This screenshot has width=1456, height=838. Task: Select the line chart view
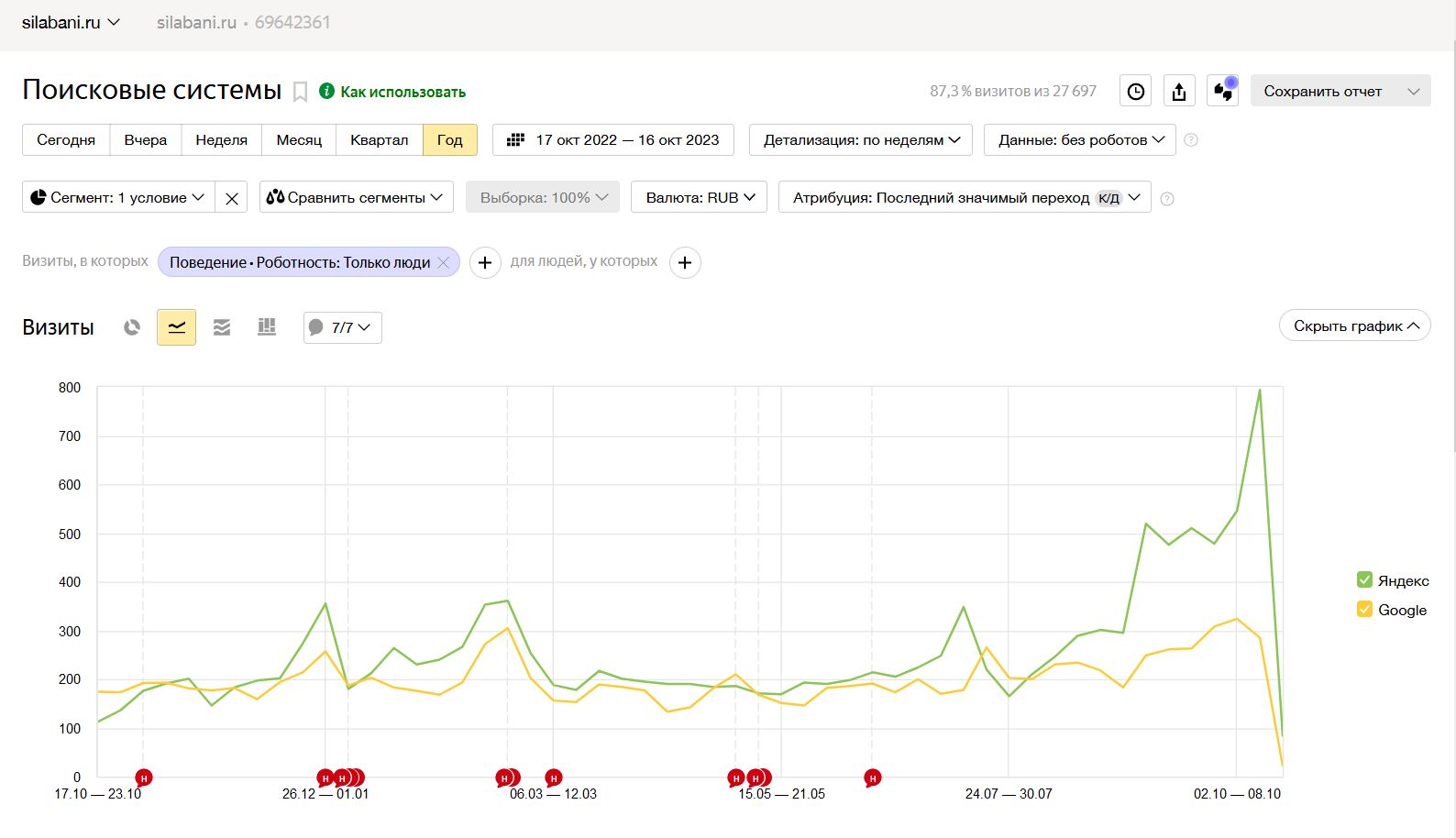(177, 327)
